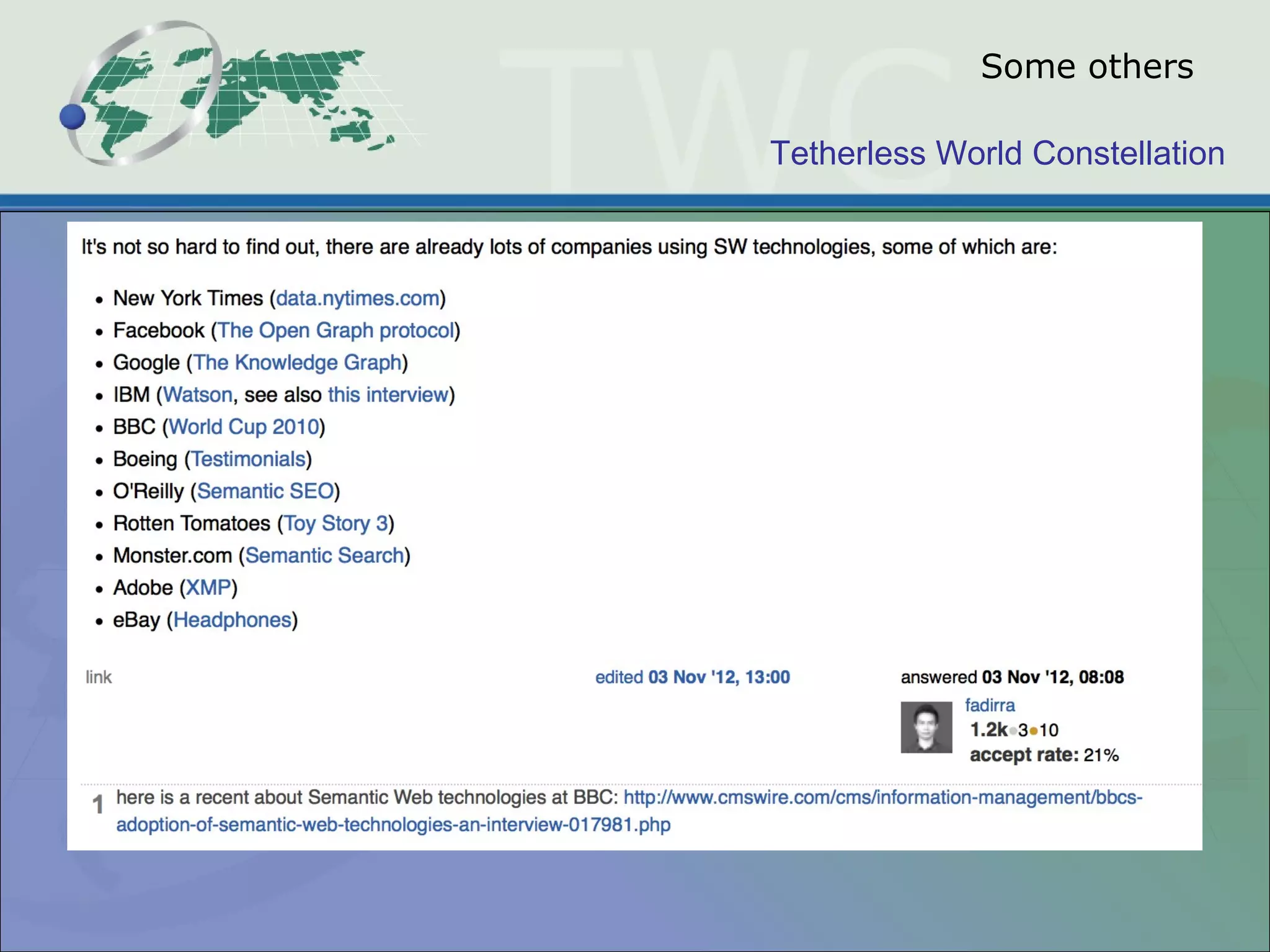Click the answer's permalink 'link'
This screenshot has width=1270, height=952.
(x=99, y=677)
